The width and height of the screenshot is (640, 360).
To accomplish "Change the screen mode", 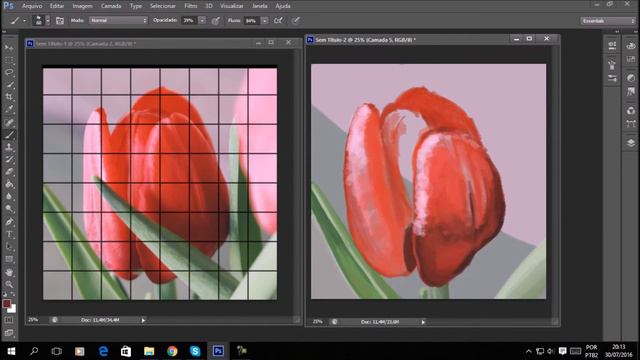I will [x=9, y=333].
